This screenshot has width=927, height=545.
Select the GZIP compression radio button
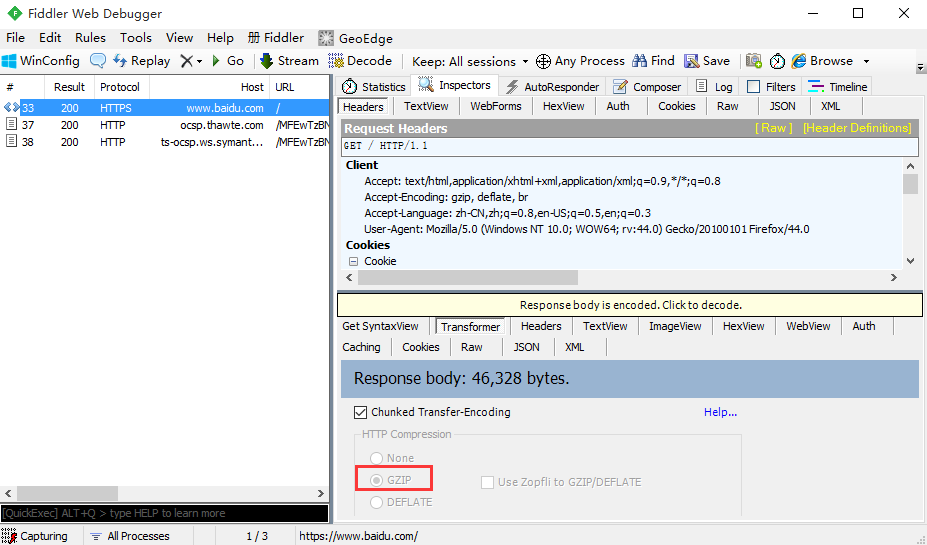coord(376,480)
